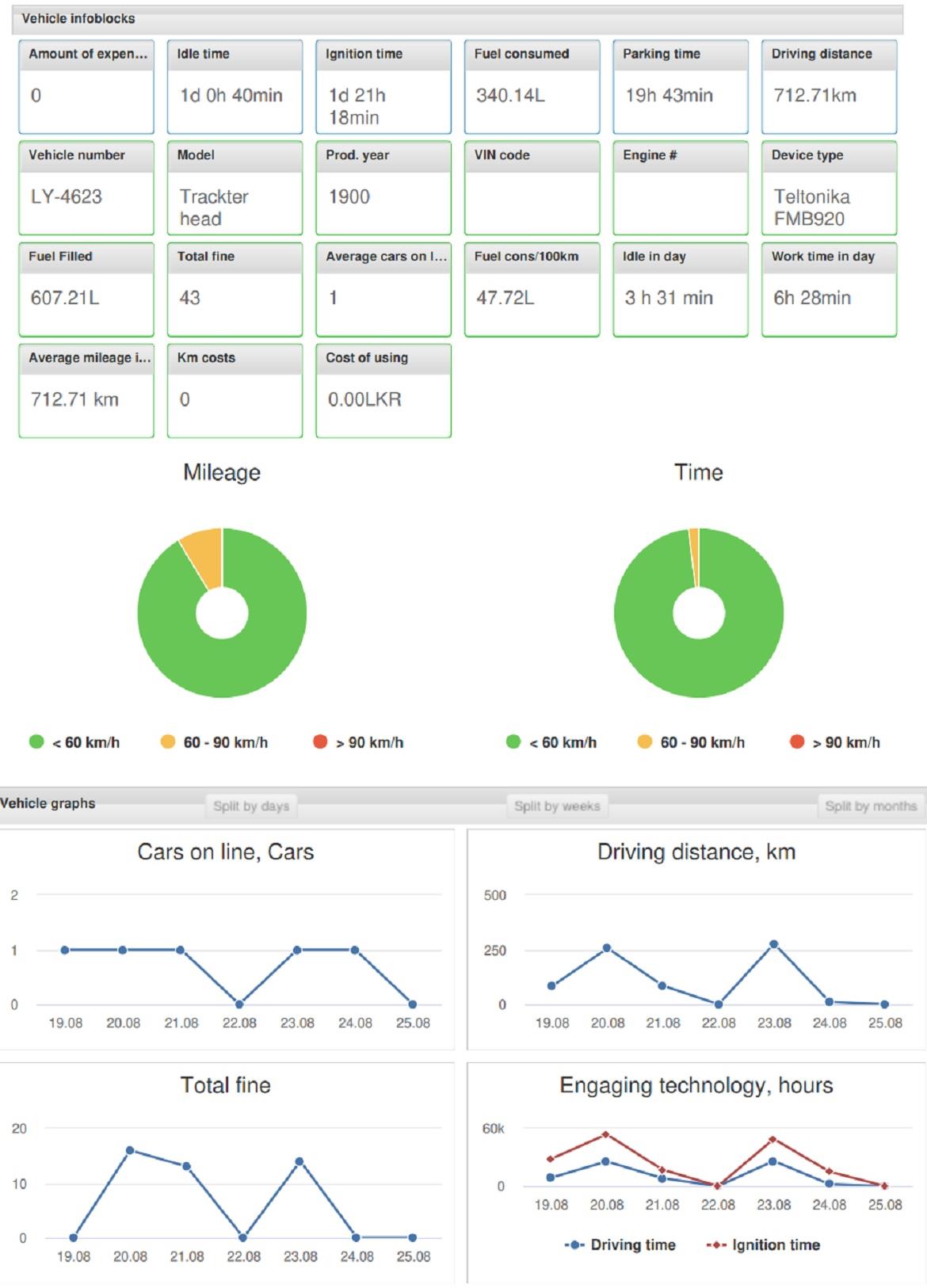The image size is (927, 1288).
Task: Click the 20.08 peak on Total fine chart
Action: click(x=130, y=1150)
